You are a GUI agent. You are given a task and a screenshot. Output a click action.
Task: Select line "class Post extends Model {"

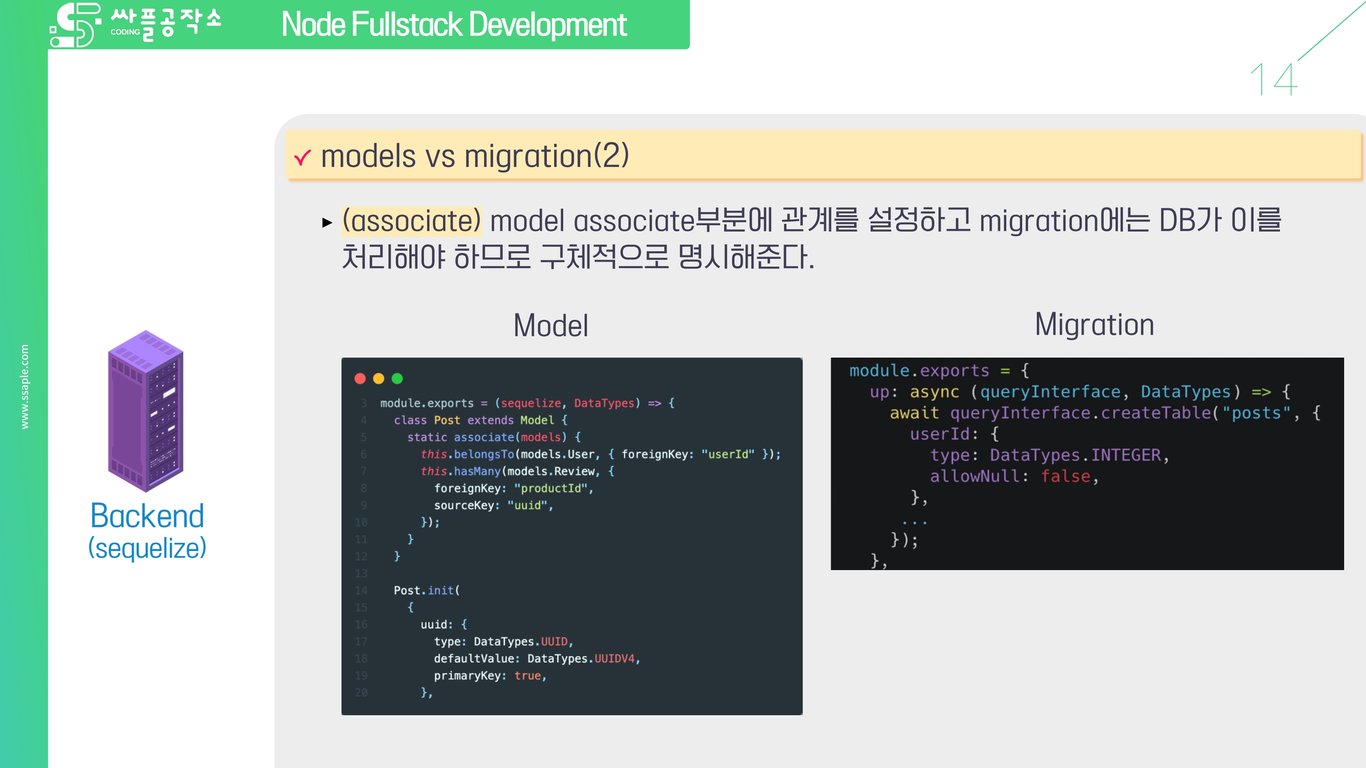(480, 420)
